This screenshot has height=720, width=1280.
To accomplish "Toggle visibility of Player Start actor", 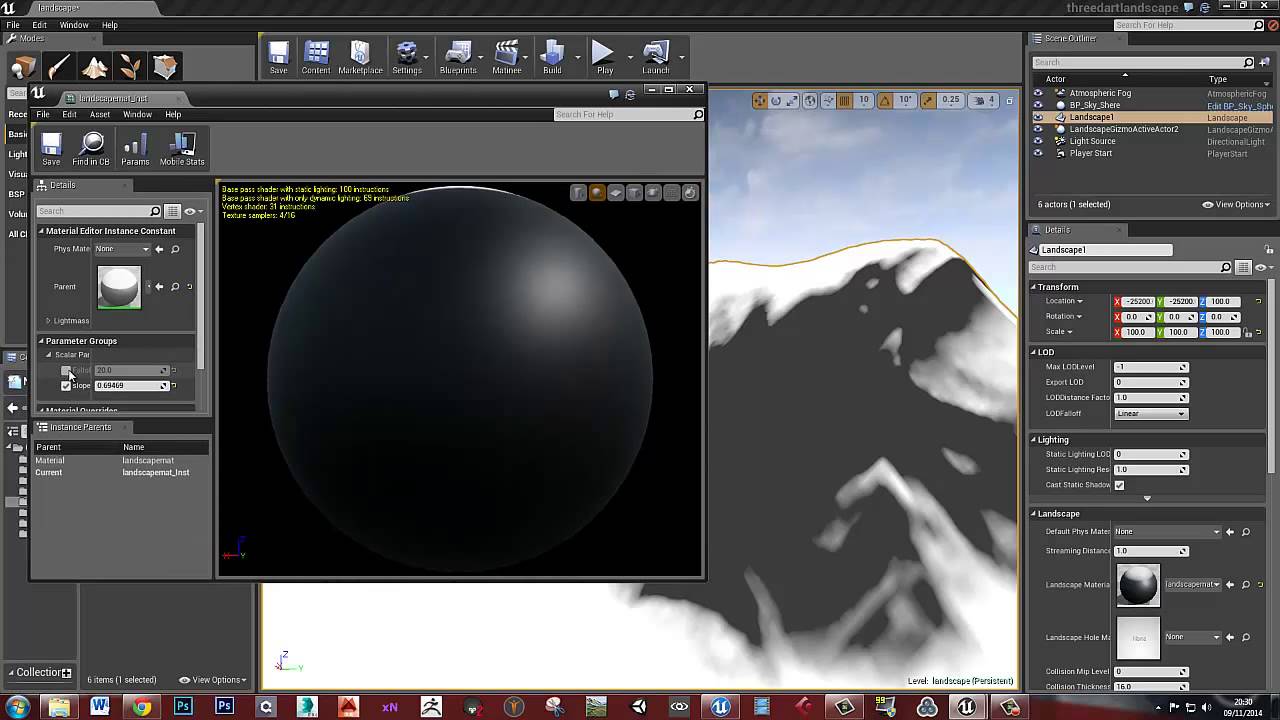I will 1037,153.
